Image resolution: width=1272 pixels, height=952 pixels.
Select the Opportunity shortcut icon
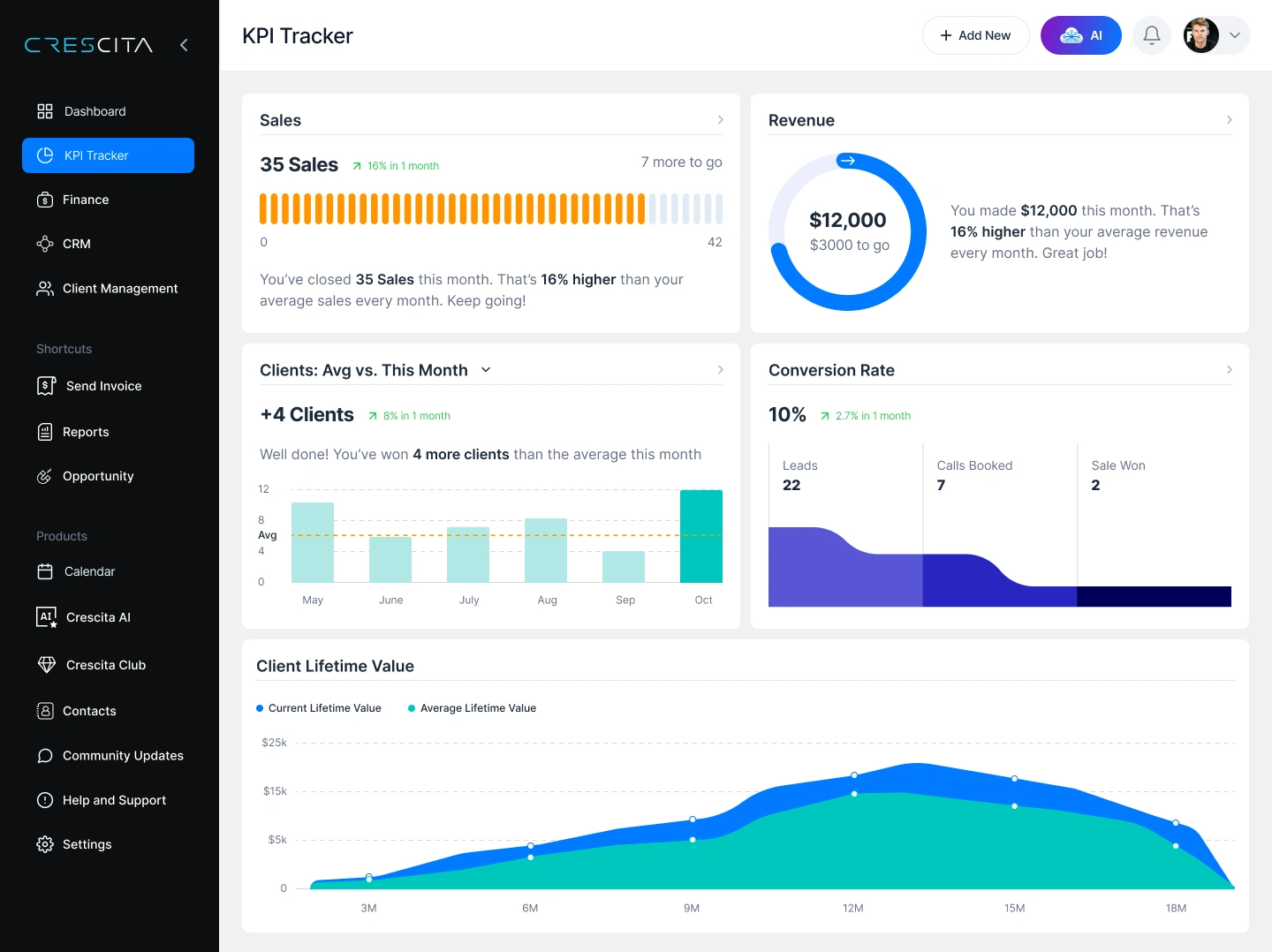[45, 476]
